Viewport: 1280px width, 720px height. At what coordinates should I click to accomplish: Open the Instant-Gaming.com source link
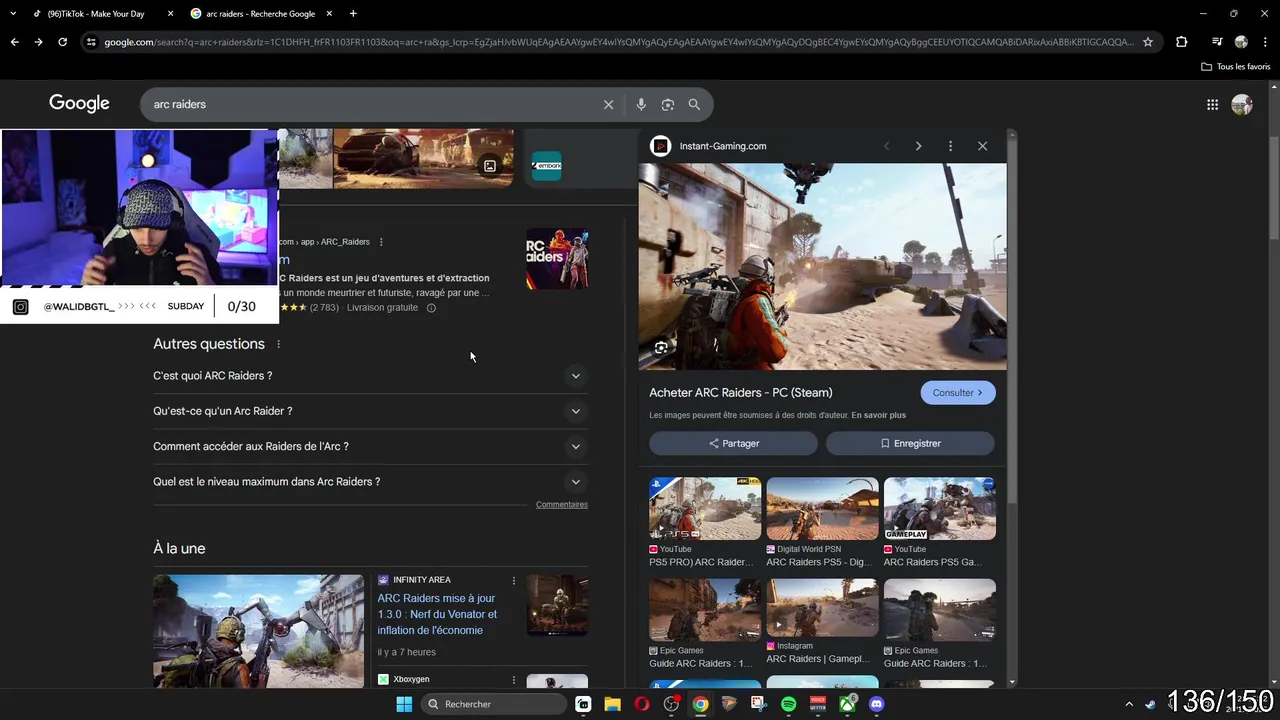[x=723, y=146]
